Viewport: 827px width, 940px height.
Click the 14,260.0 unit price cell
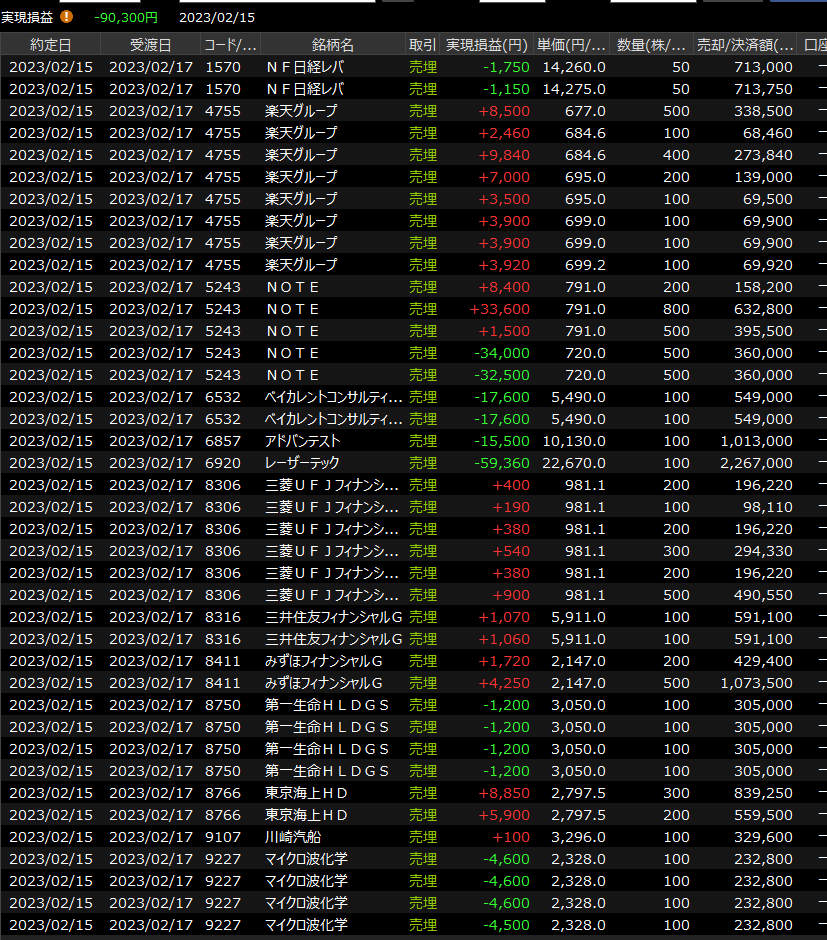pos(571,67)
